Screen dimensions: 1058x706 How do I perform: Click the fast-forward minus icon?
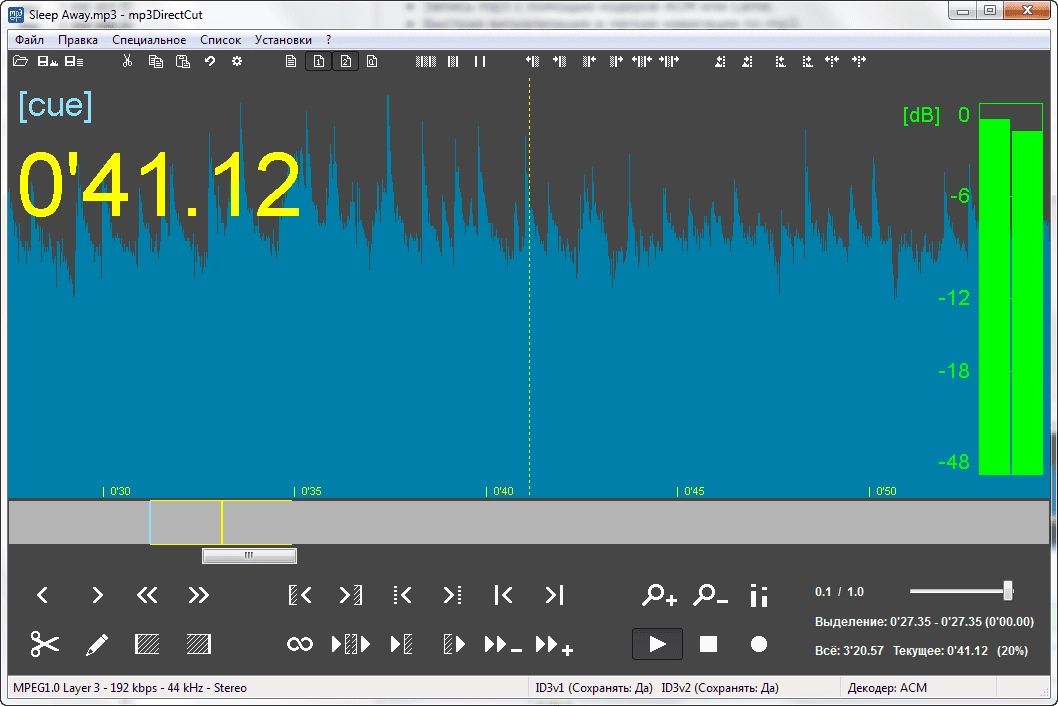point(503,645)
